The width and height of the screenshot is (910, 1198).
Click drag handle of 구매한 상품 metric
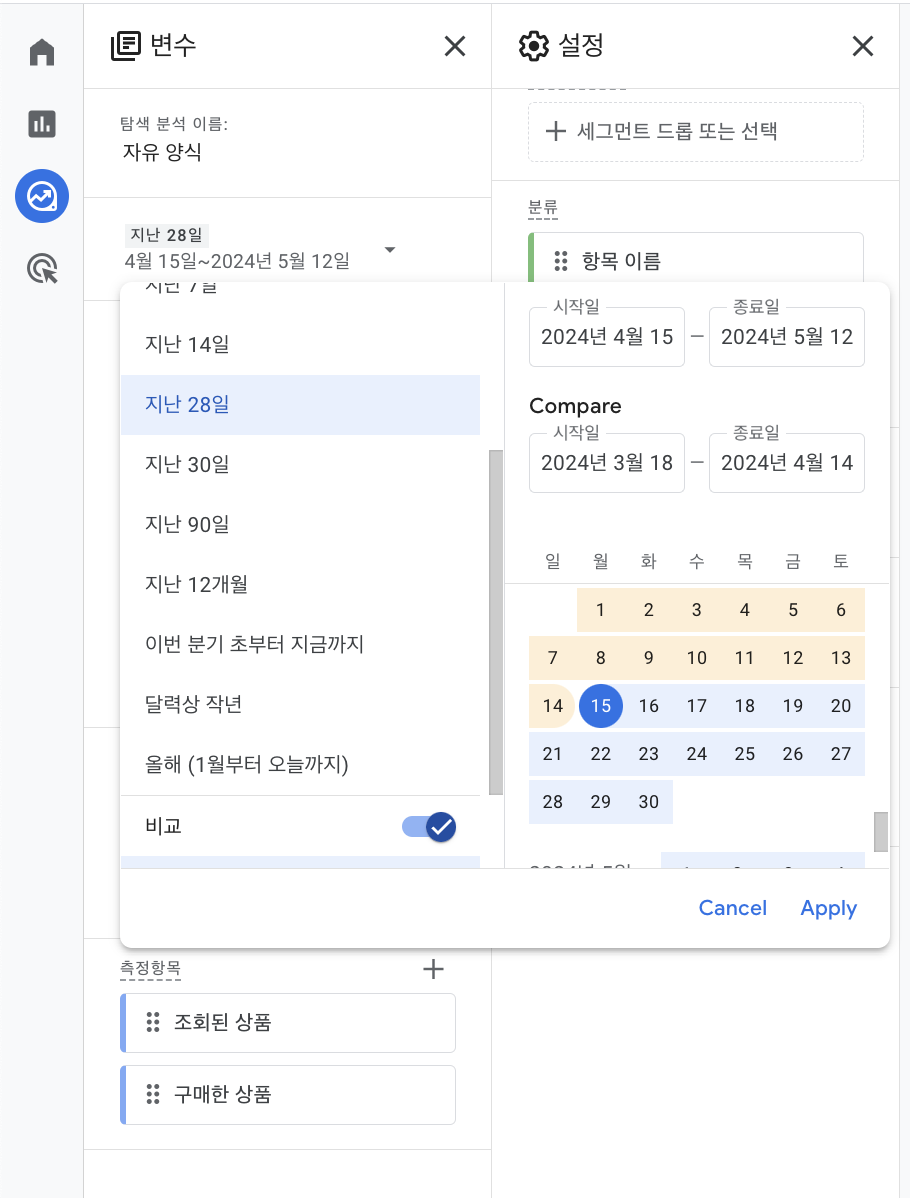pyautogui.click(x=153, y=1094)
